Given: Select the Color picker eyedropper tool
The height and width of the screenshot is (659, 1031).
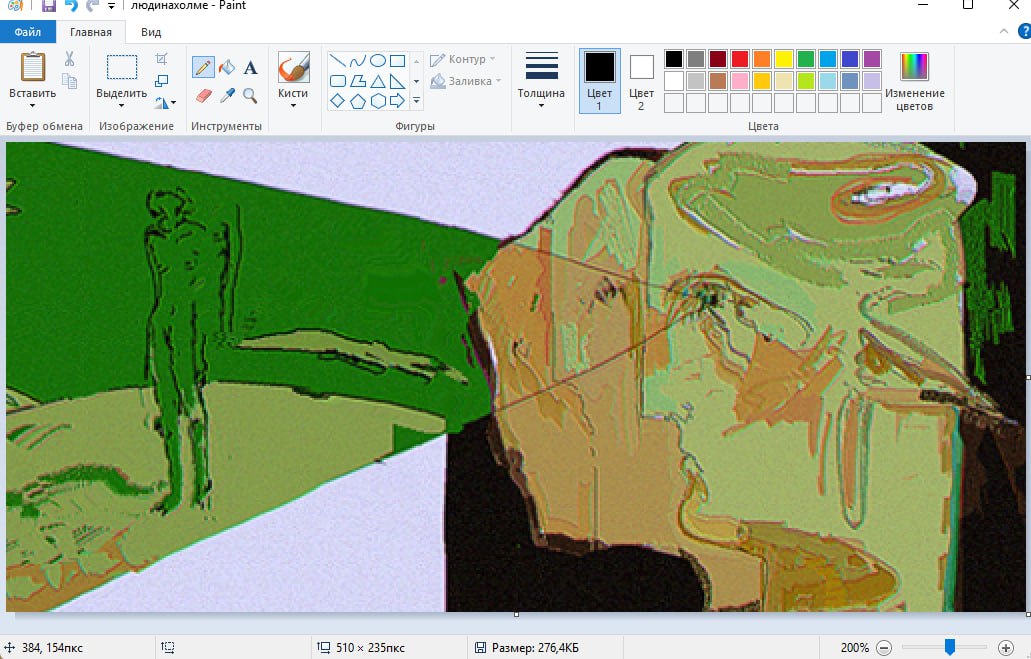Looking at the screenshot, I should pyautogui.click(x=228, y=96).
